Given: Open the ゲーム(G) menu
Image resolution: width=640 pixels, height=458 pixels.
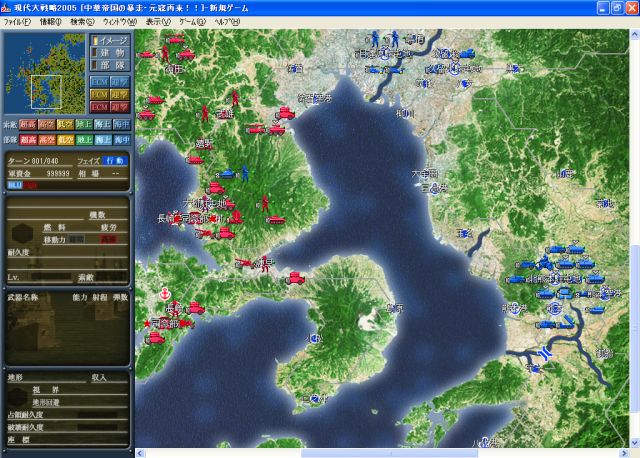Looking at the screenshot, I should (x=192, y=22).
